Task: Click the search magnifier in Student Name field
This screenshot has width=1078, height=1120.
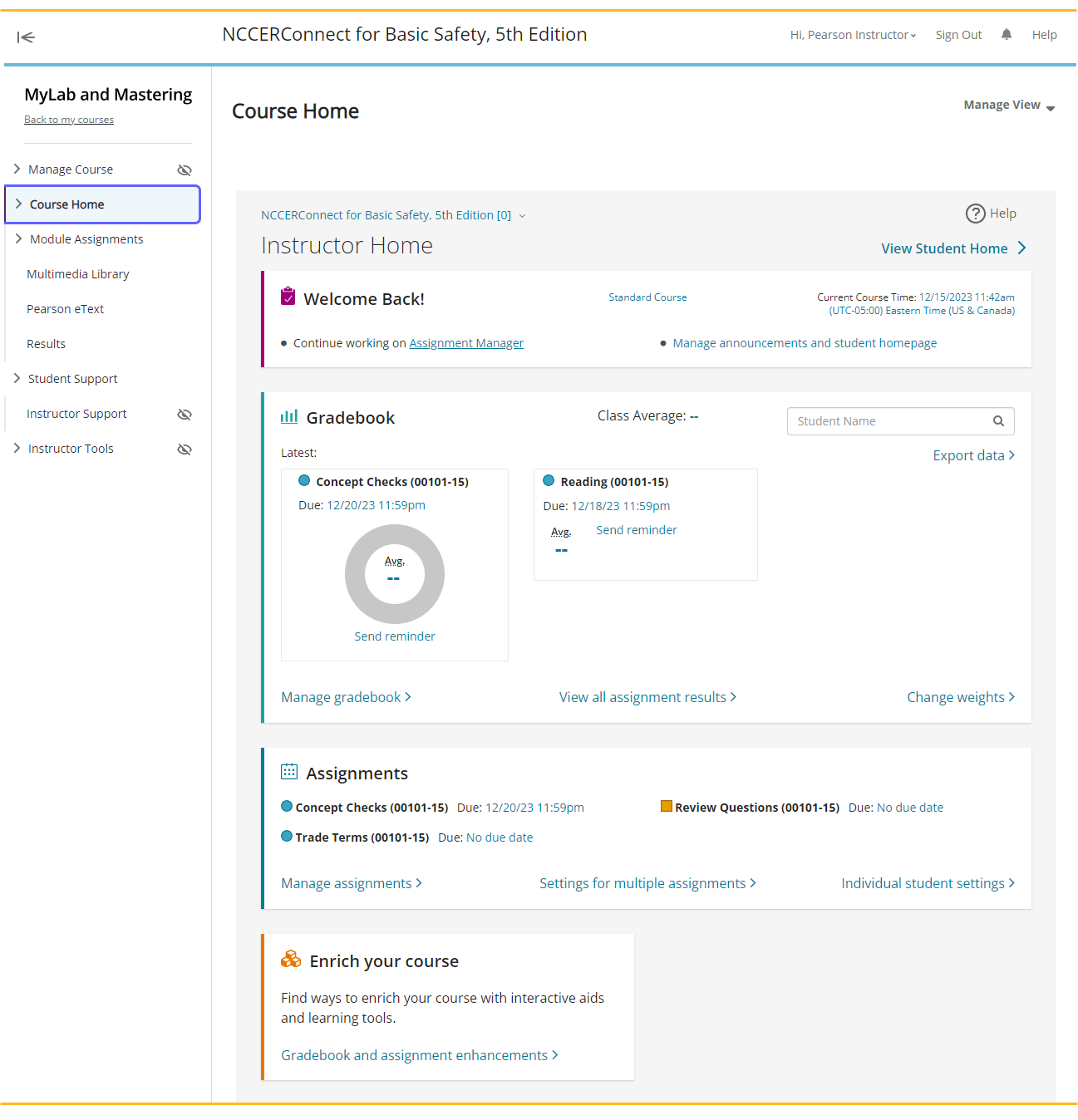Action: (998, 421)
